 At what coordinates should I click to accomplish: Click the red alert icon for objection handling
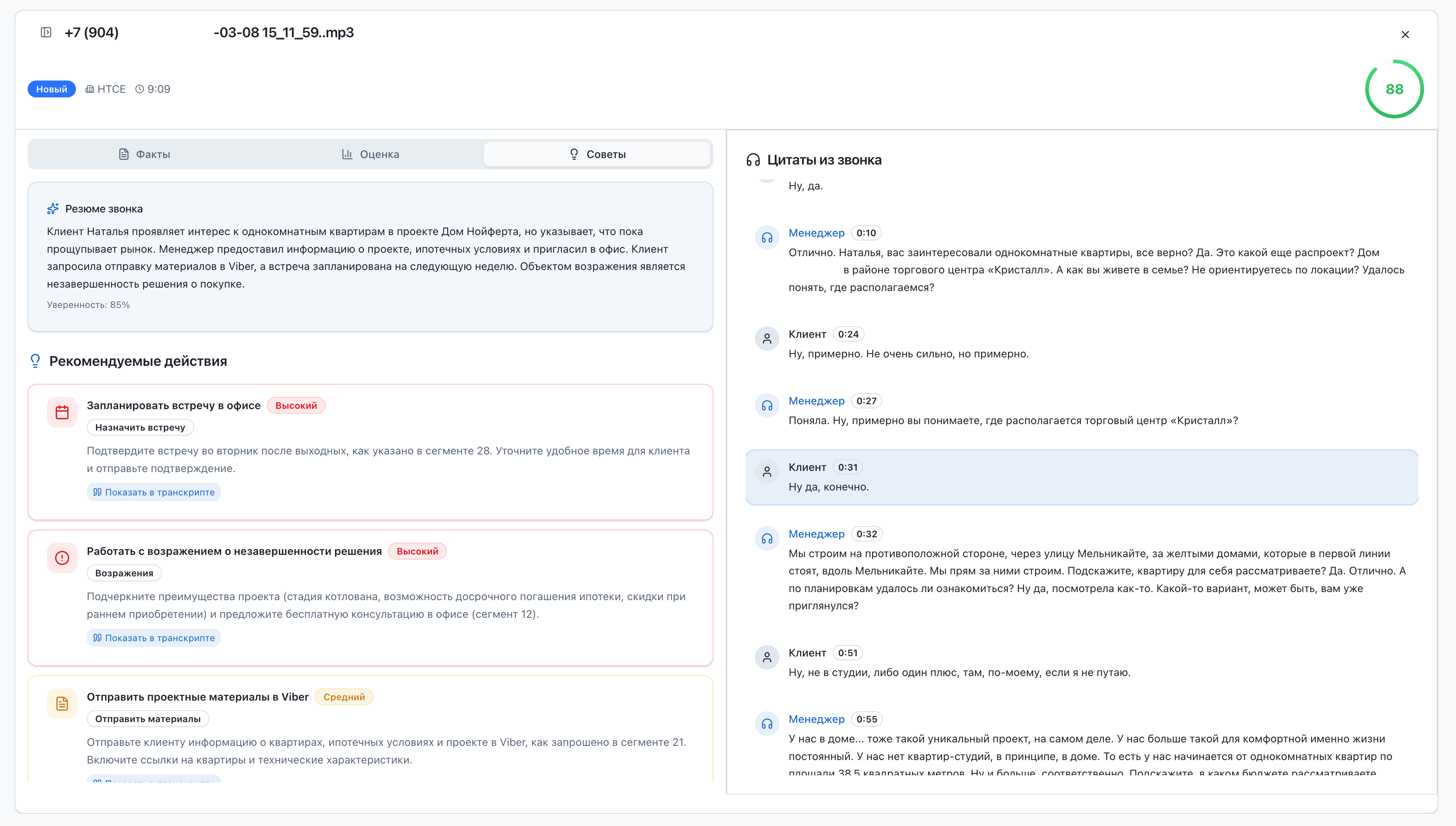62,558
